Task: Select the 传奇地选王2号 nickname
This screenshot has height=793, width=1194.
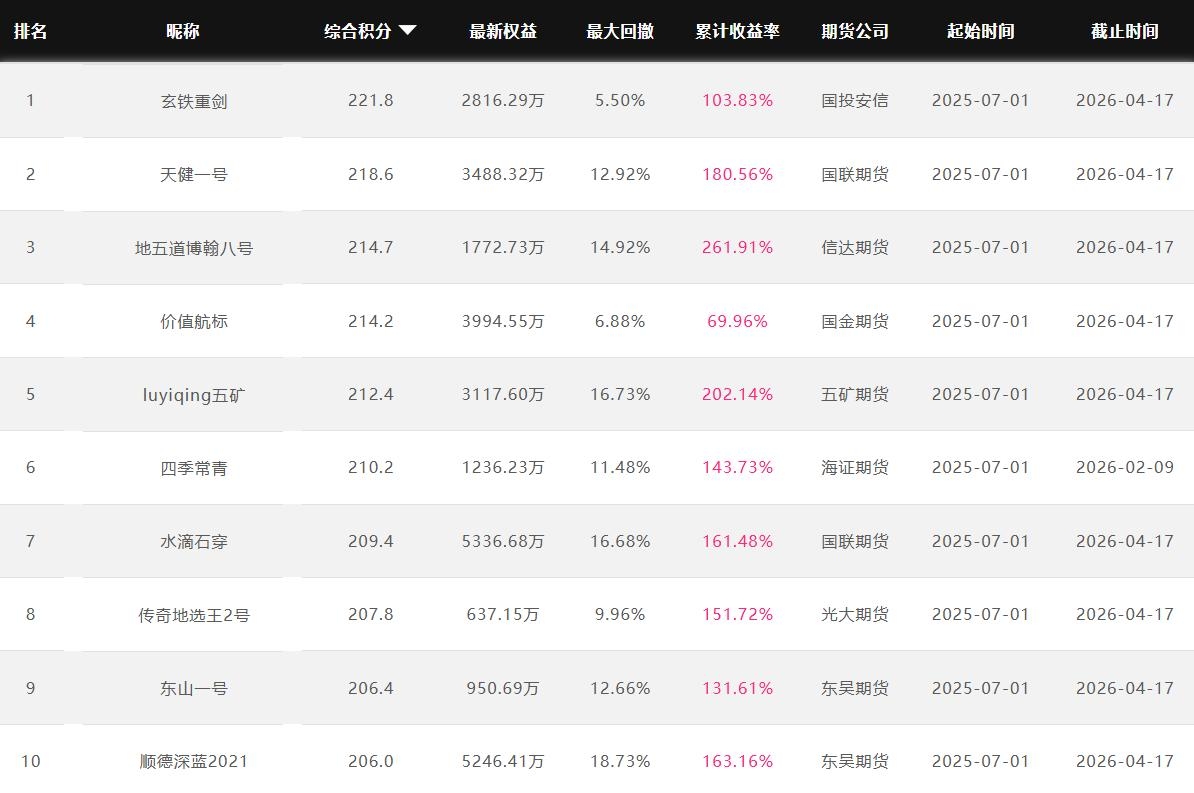Action: 194,615
